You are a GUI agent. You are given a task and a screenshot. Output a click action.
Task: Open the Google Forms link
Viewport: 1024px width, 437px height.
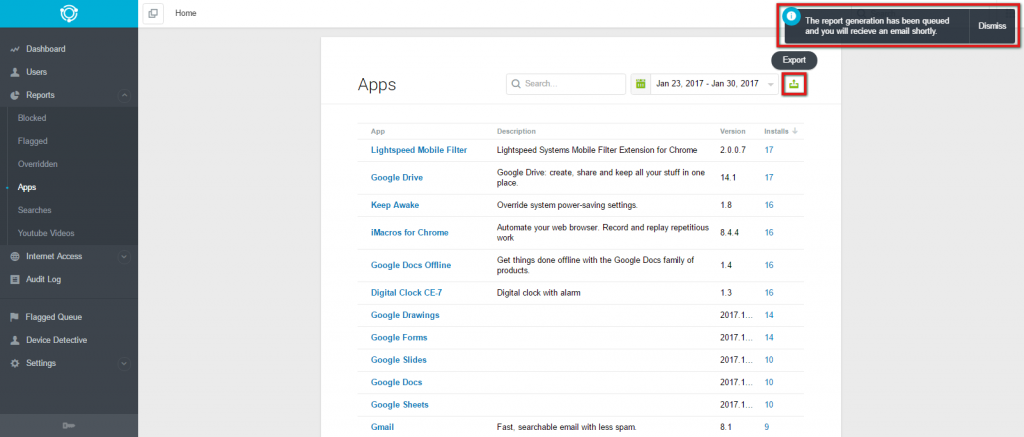tap(399, 338)
